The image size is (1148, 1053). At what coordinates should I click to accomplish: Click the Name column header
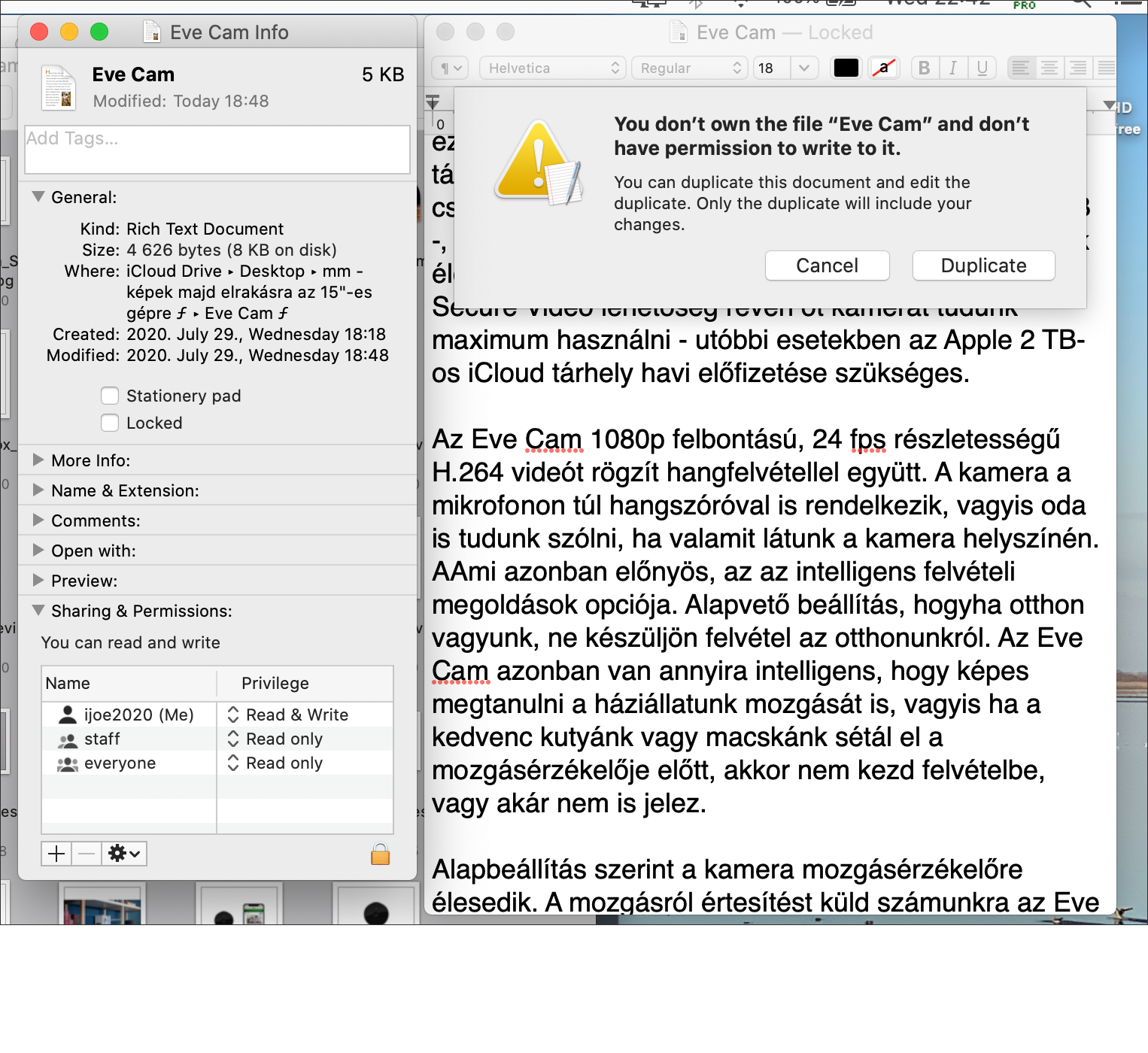(x=129, y=683)
